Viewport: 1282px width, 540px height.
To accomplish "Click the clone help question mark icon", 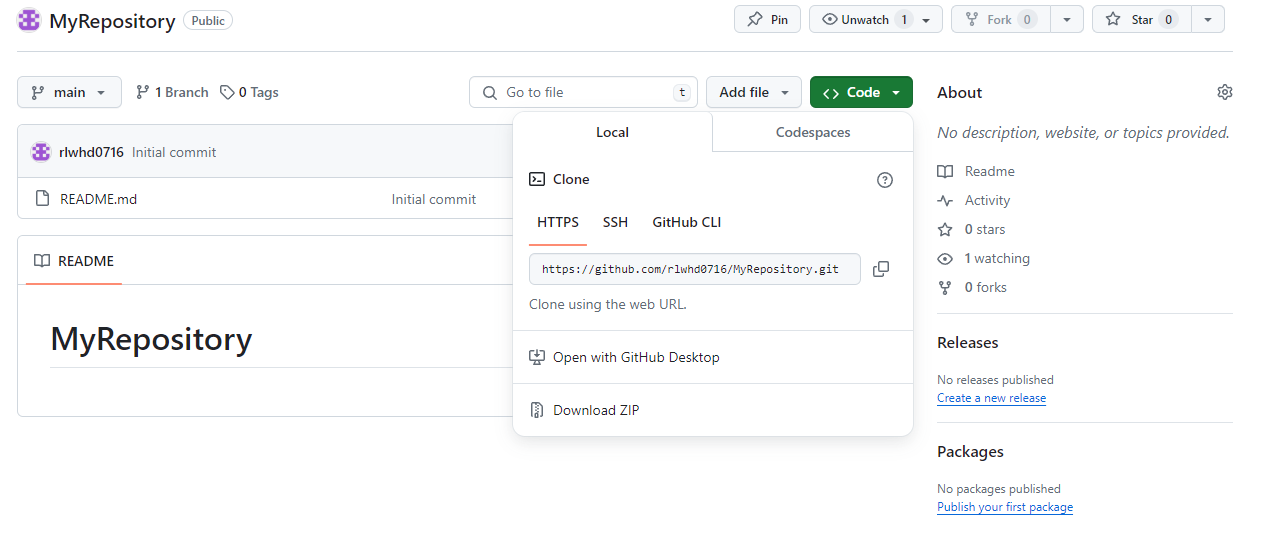I will (885, 180).
